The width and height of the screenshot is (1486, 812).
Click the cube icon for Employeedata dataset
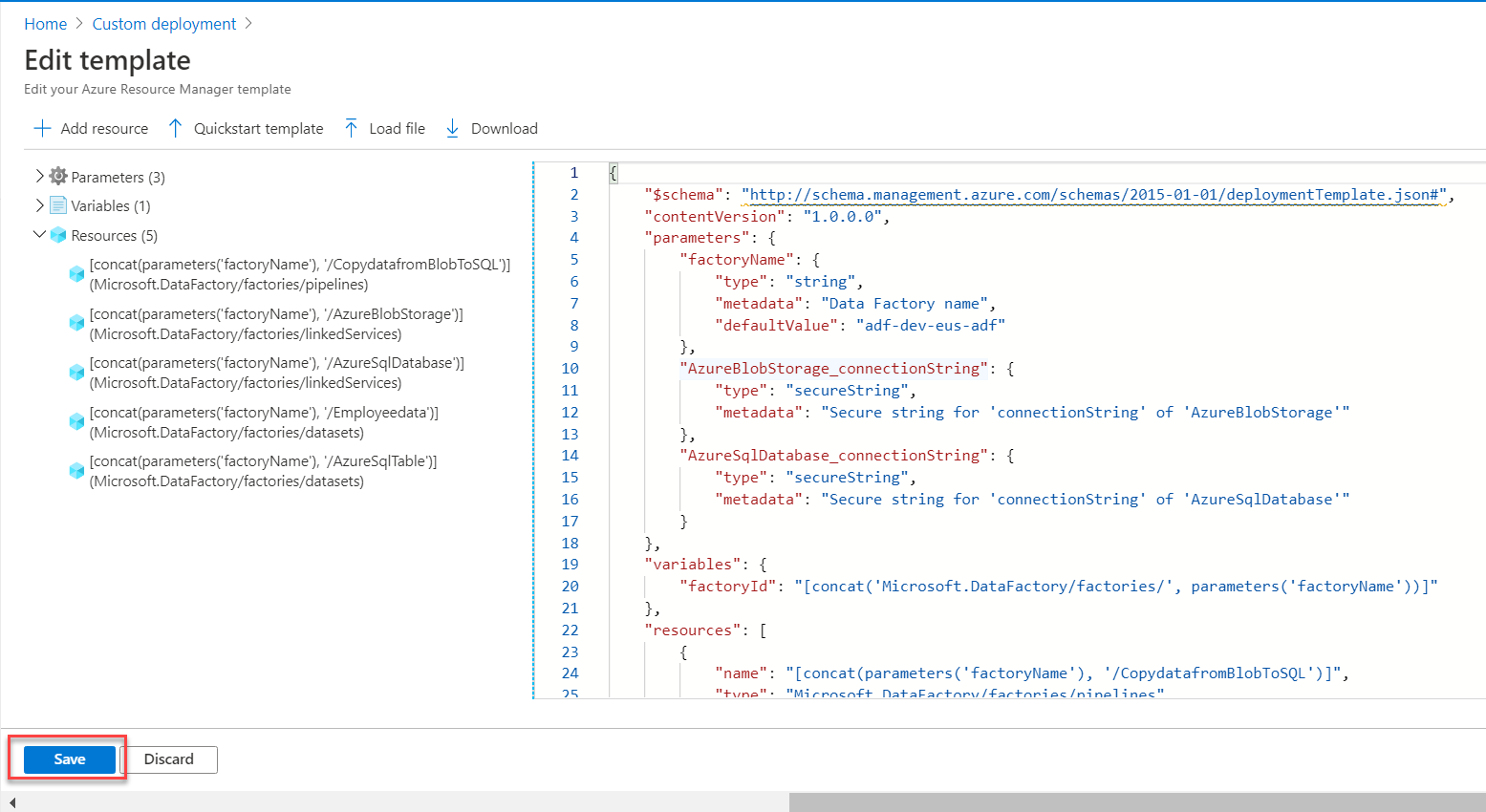[x=76, y=421]
